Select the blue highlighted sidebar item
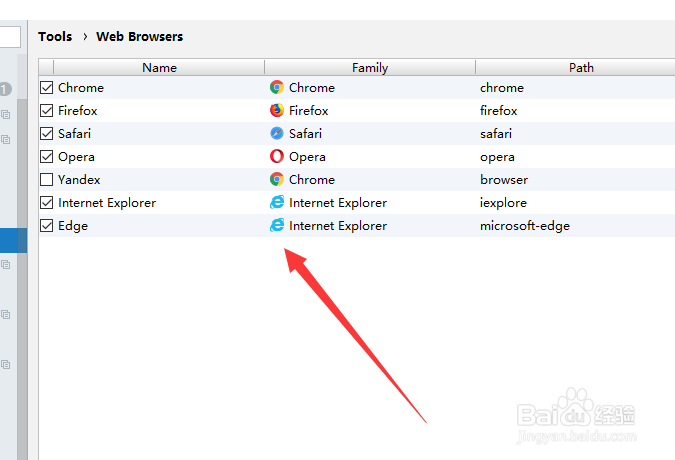675x460 pixels. [13, 241]
